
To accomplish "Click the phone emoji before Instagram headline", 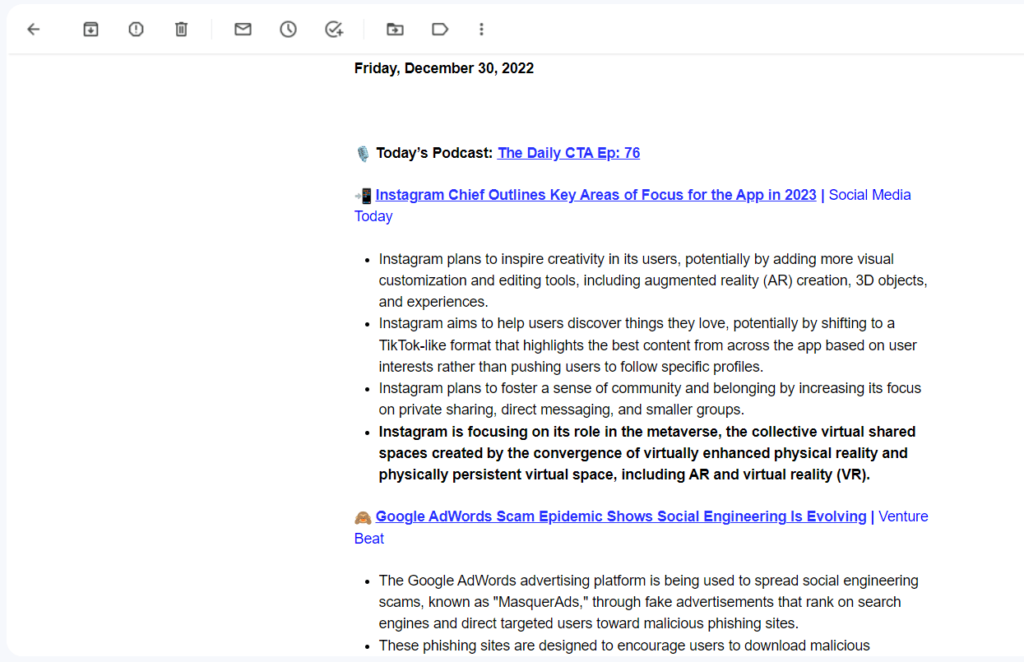I will (363, 195).
